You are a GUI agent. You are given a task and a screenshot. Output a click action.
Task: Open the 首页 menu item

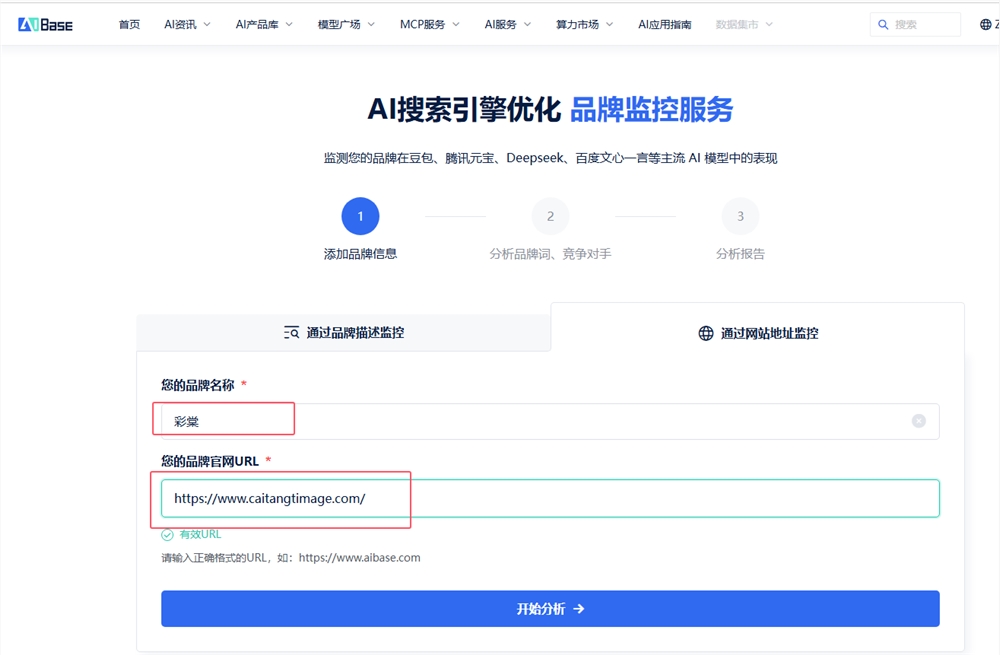tap(129, 23)
